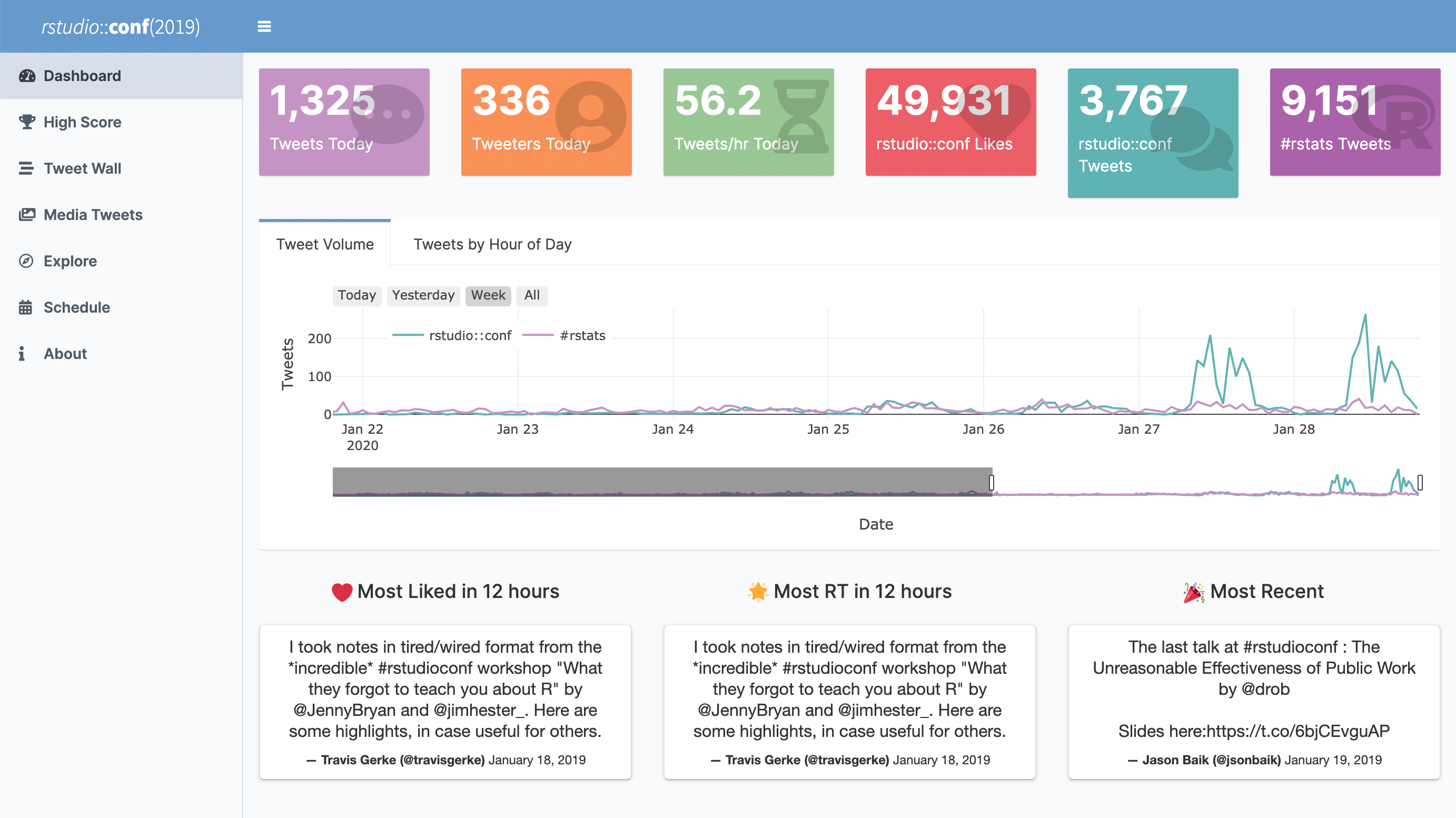Set chart range to Today

[356, 295]
